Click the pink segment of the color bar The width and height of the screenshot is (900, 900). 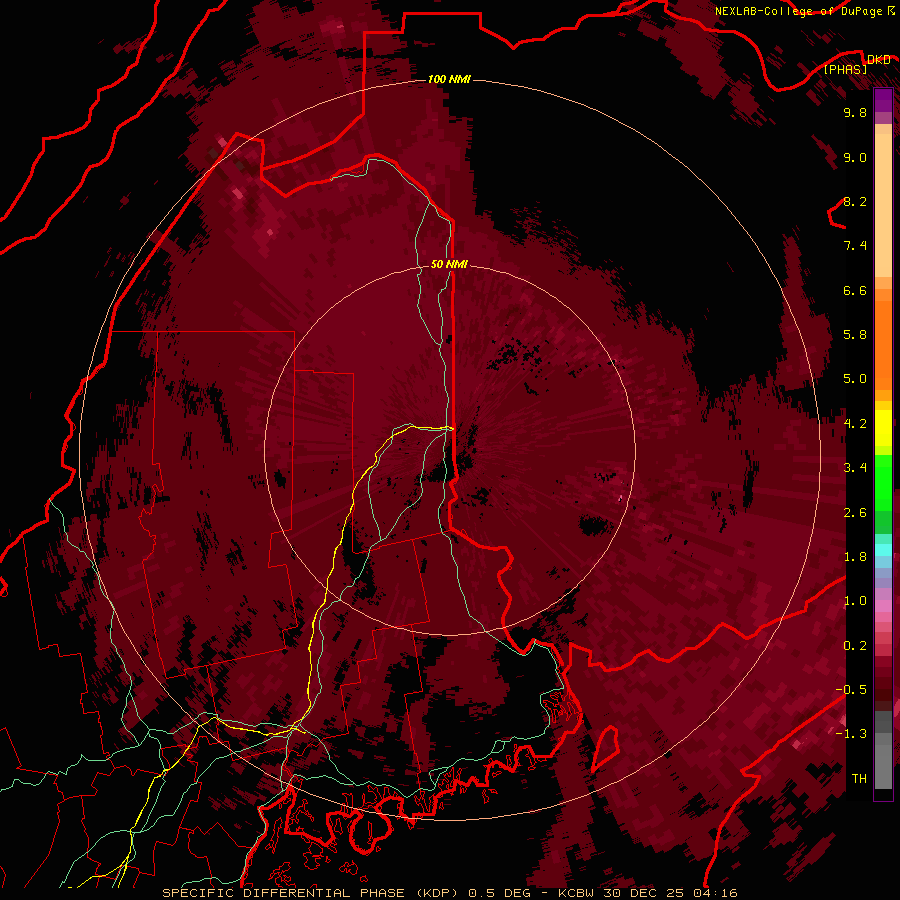883,606
